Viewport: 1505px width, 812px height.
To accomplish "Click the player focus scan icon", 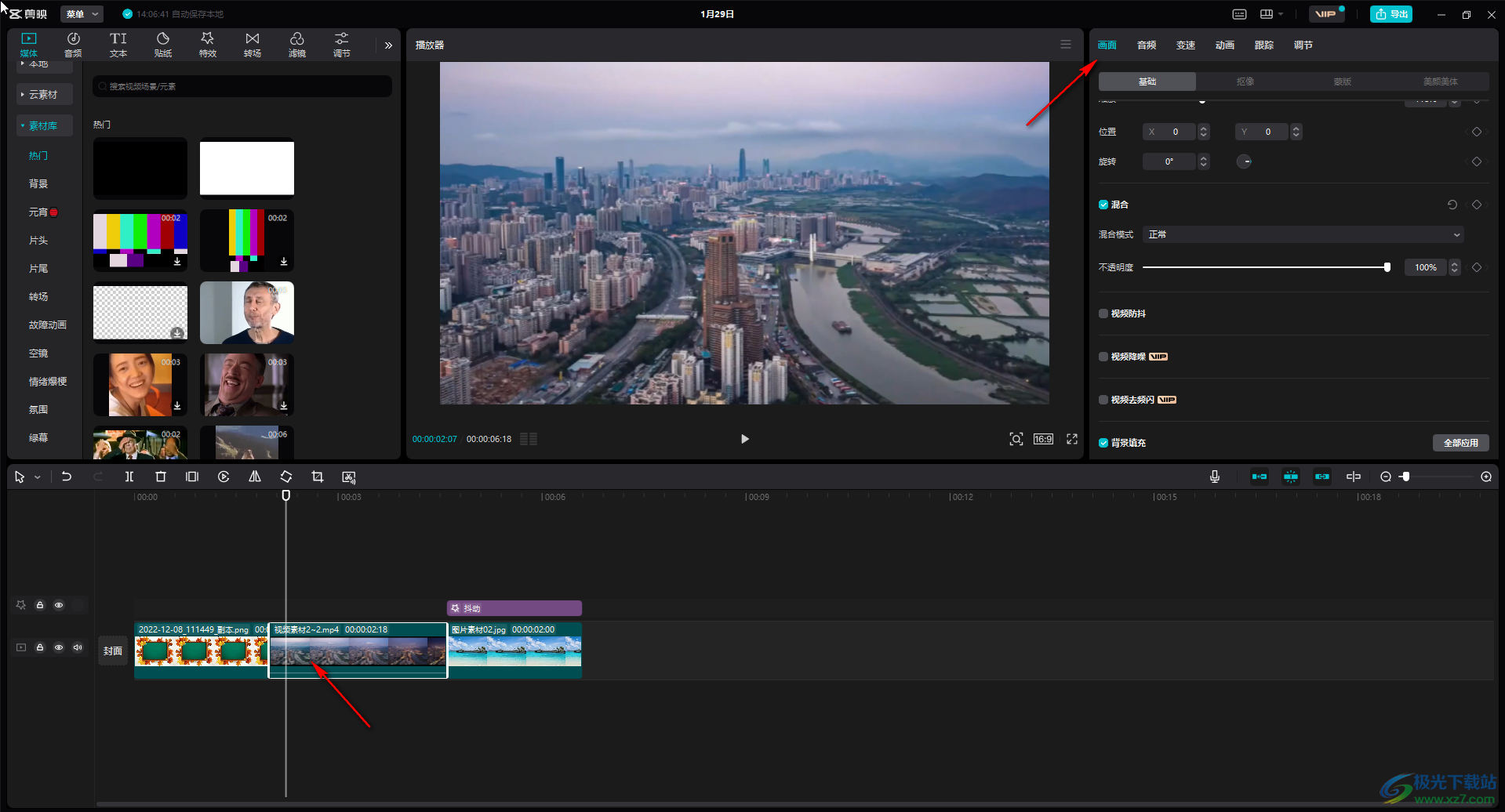I will coord(1016,439).
